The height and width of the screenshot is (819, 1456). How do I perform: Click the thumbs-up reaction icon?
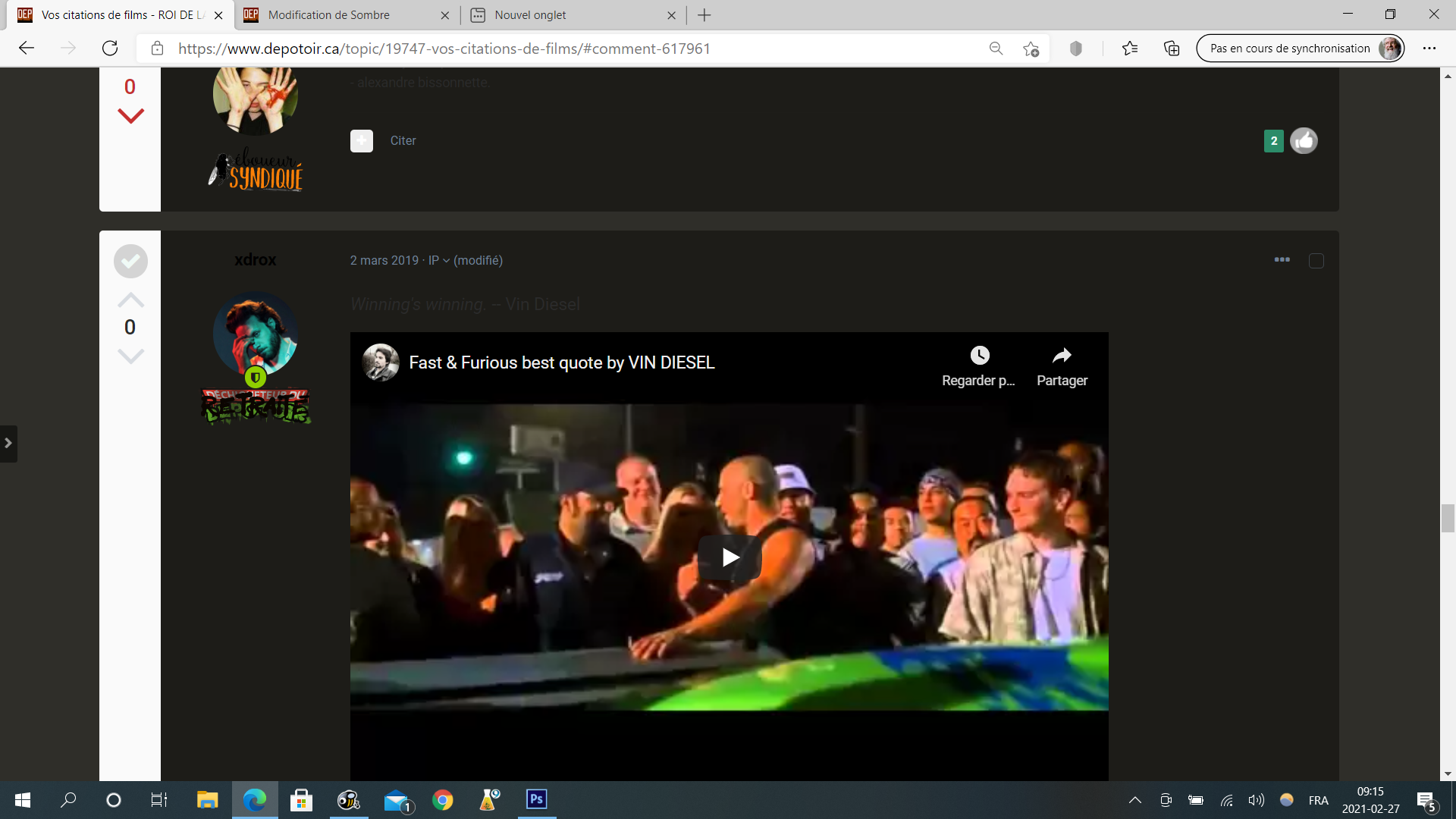point(1304,140)
